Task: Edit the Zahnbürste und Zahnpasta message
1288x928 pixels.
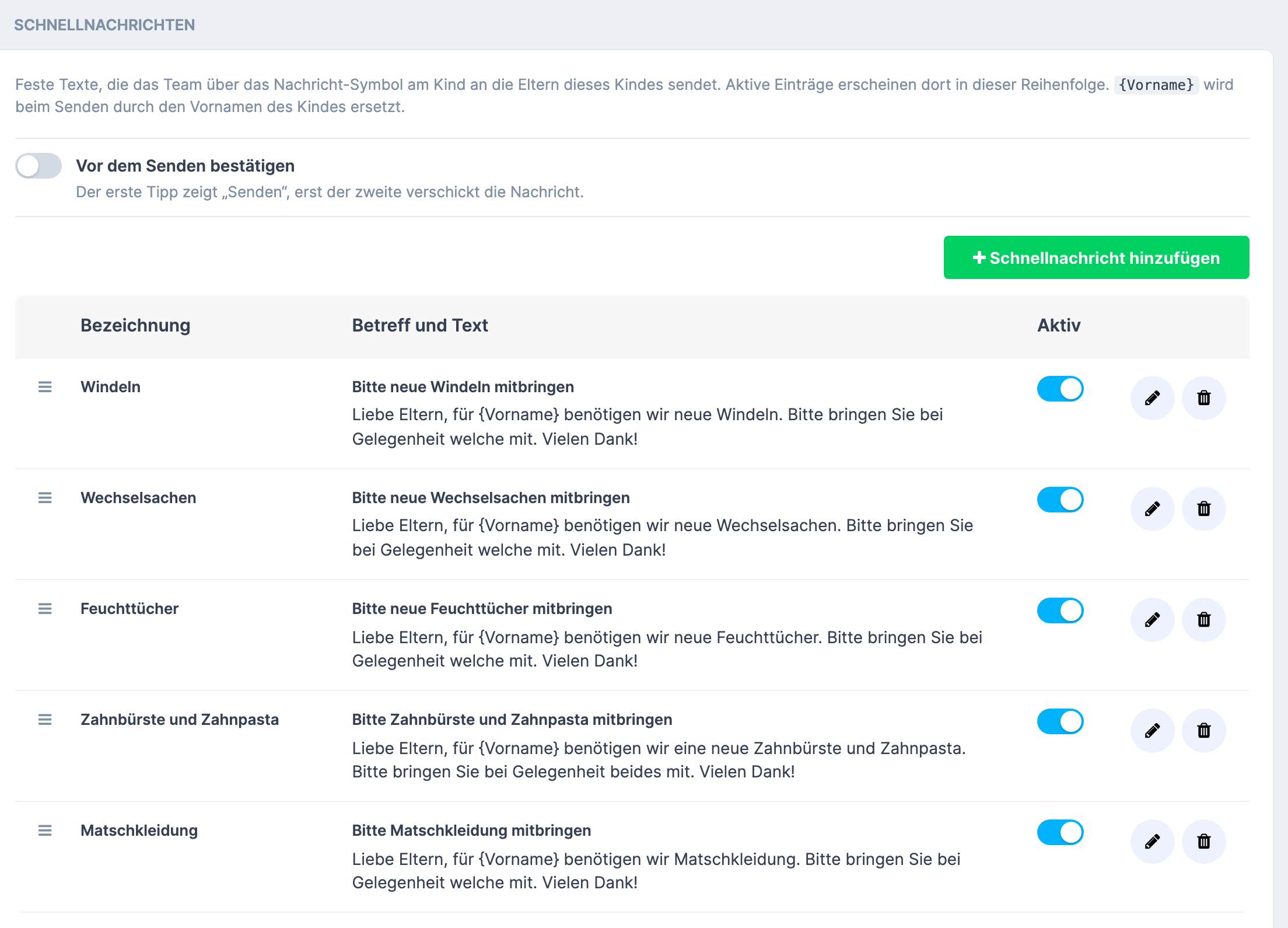Action: pyautogui.click(x=1152, y=731)
